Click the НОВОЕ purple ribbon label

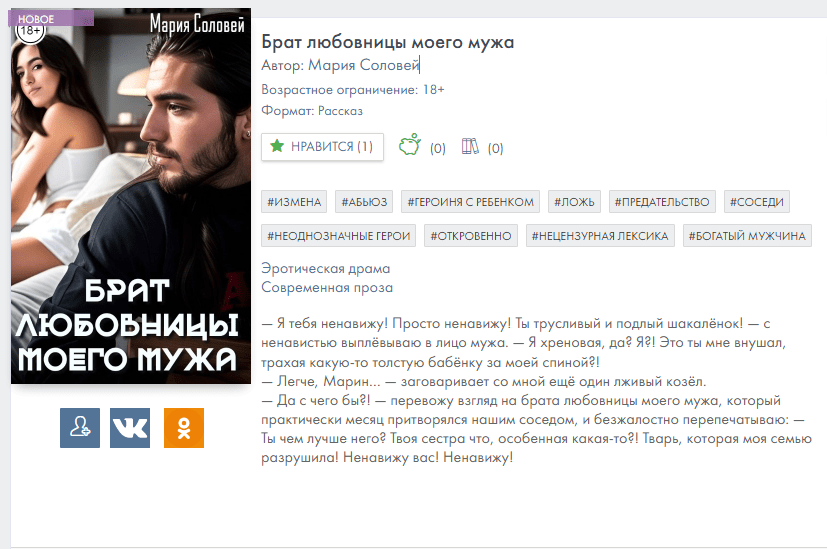point(51,18)
